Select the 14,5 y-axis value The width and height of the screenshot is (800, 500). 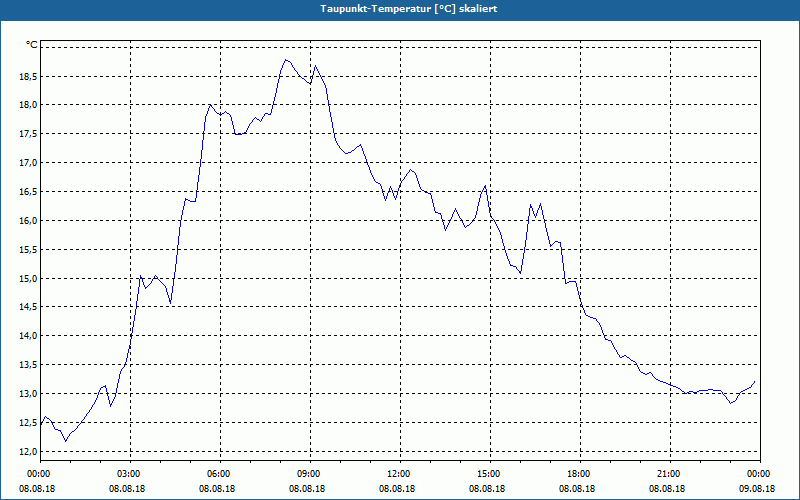coord(27,307)
